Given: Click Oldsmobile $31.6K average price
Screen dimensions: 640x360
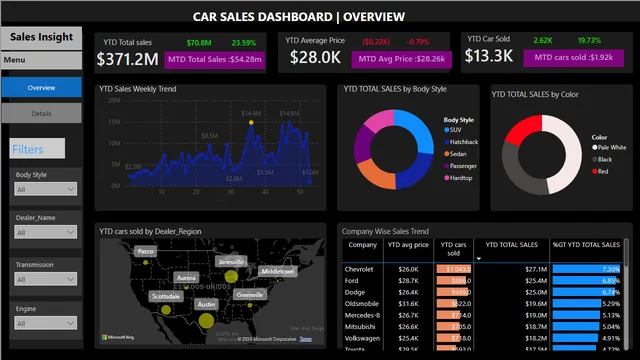Looking at the screenshot, I should pyautogui.click(x=408, y=304).
